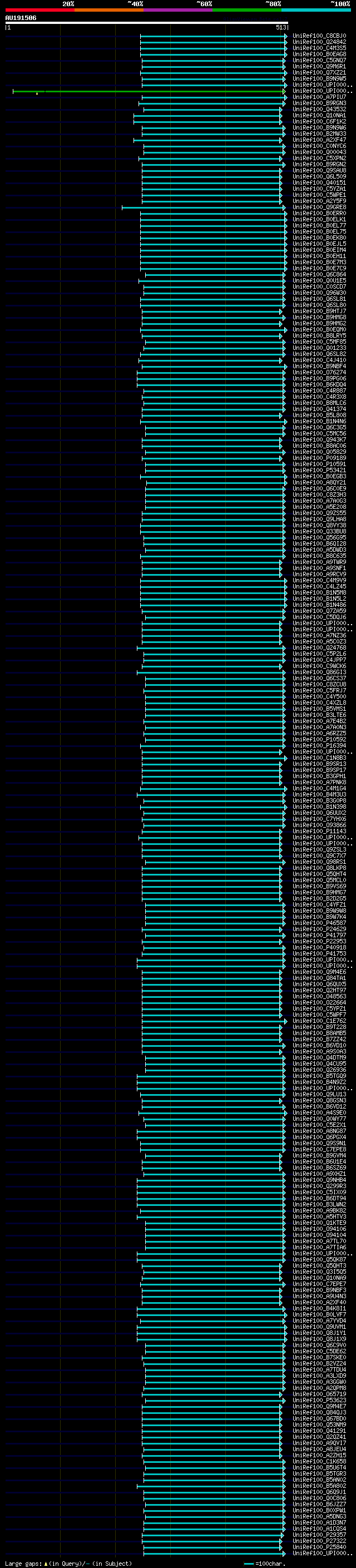Screen dimensions: 356x1568
Task: Open the UniRef100_P16394 label
Action: 319,746
